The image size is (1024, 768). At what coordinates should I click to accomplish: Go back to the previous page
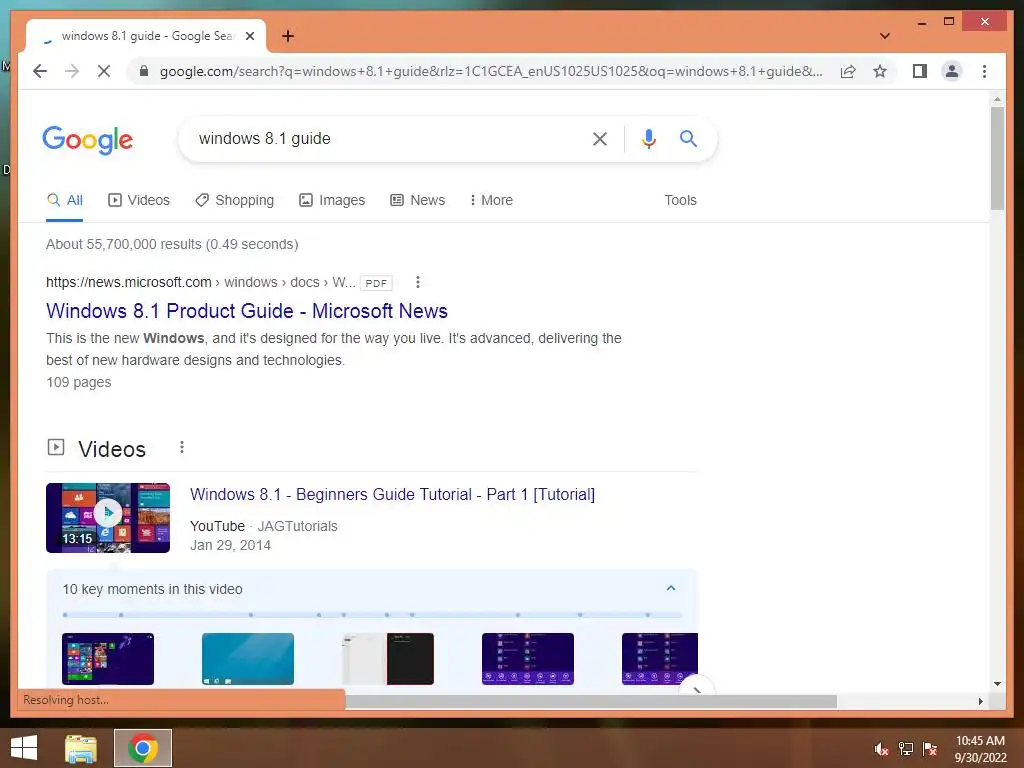point(40,71)
